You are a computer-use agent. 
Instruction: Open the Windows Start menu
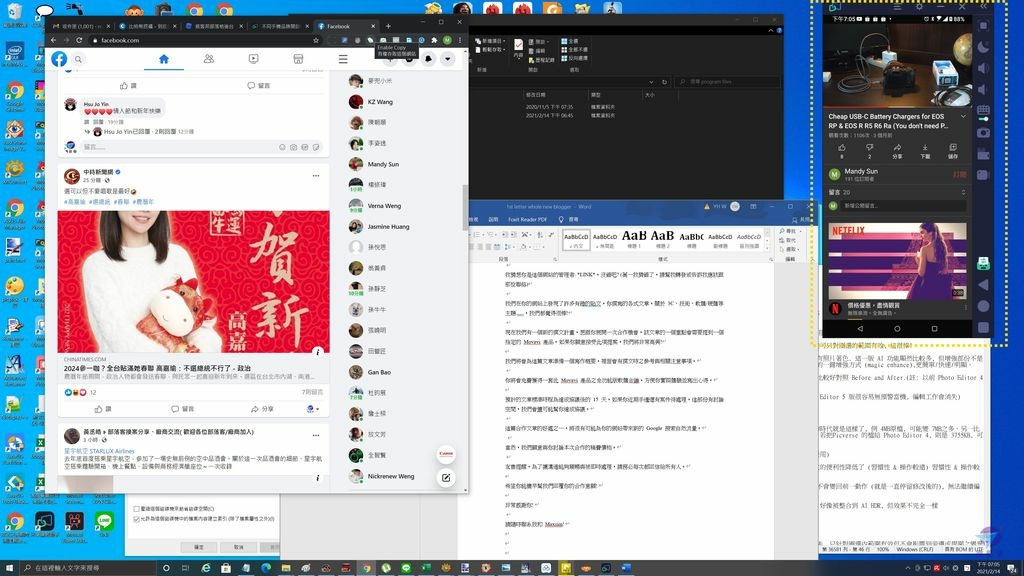[x=9, y=568]
